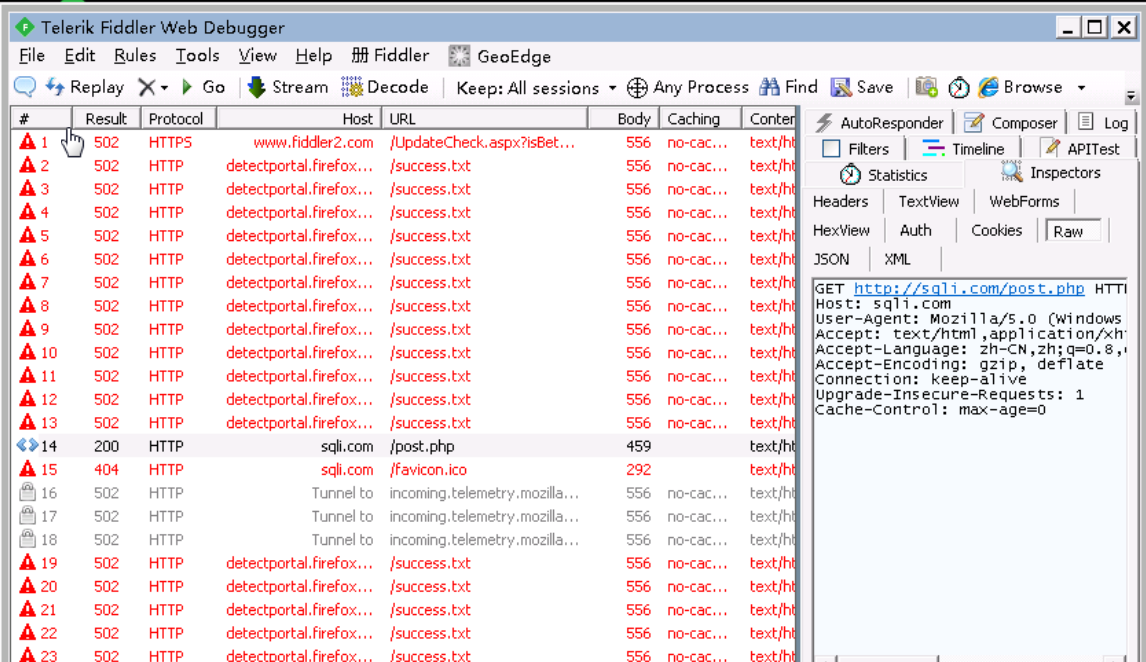Open the JSON request inspector

[x=831, y=259]
